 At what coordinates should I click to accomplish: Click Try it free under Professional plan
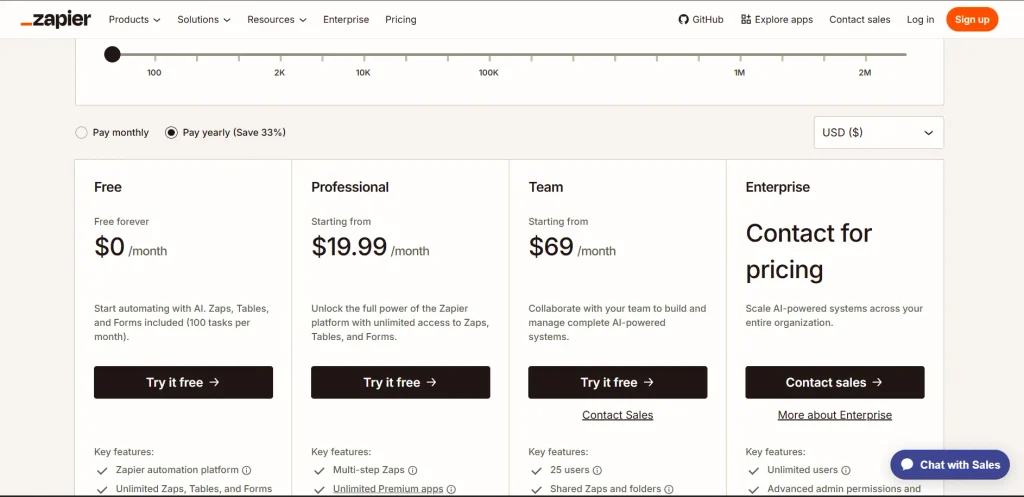coord(400,383)
